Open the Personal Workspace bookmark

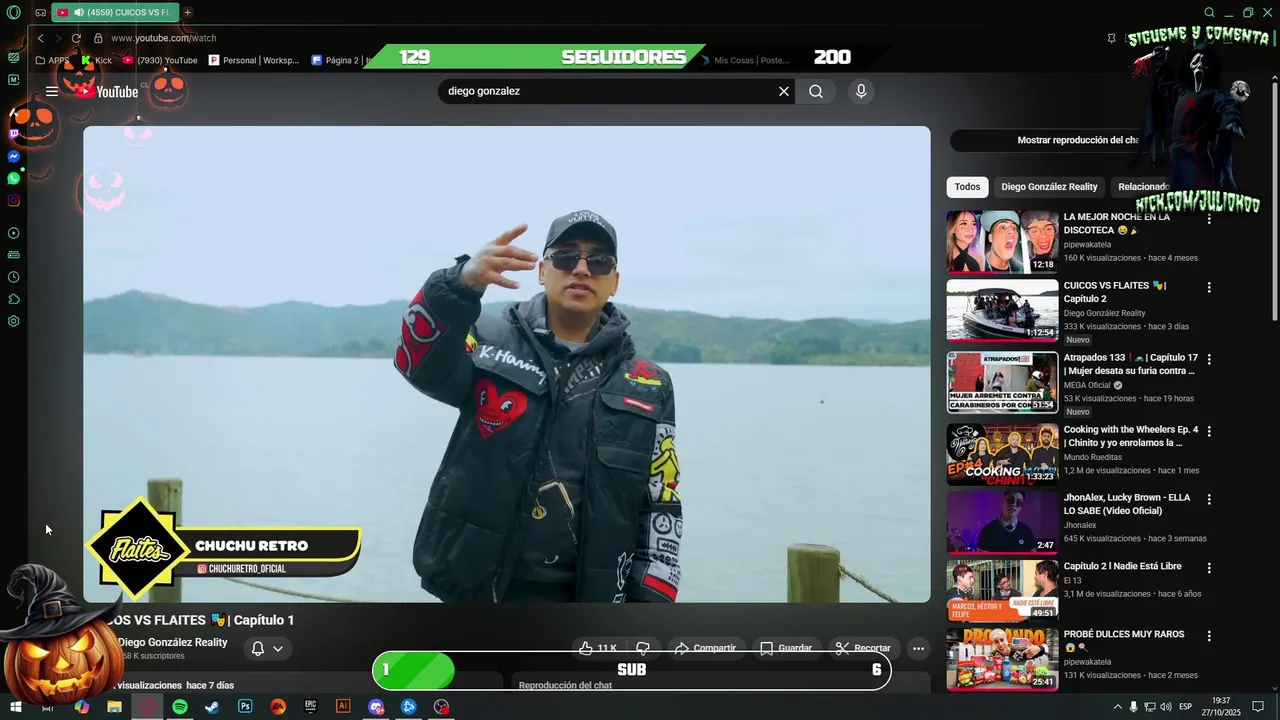pos(254,60)
